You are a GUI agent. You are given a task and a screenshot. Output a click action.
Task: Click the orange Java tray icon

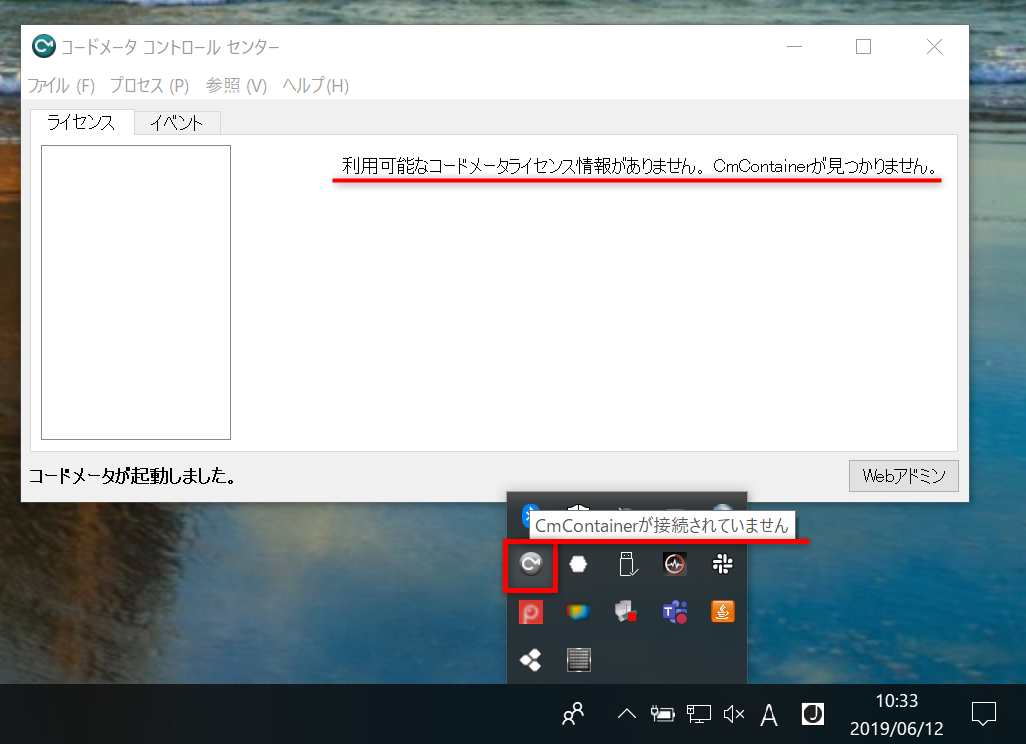tap(722, 611)
